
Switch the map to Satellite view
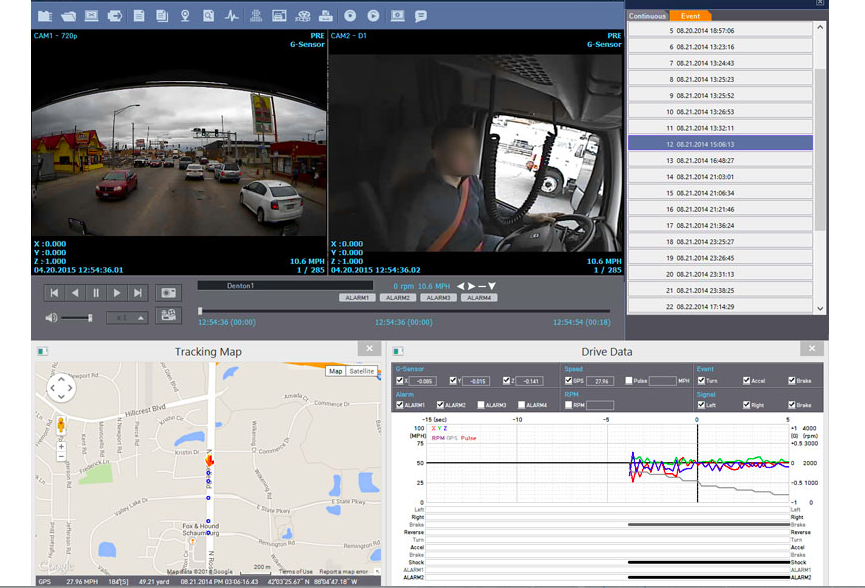point(362,371)
